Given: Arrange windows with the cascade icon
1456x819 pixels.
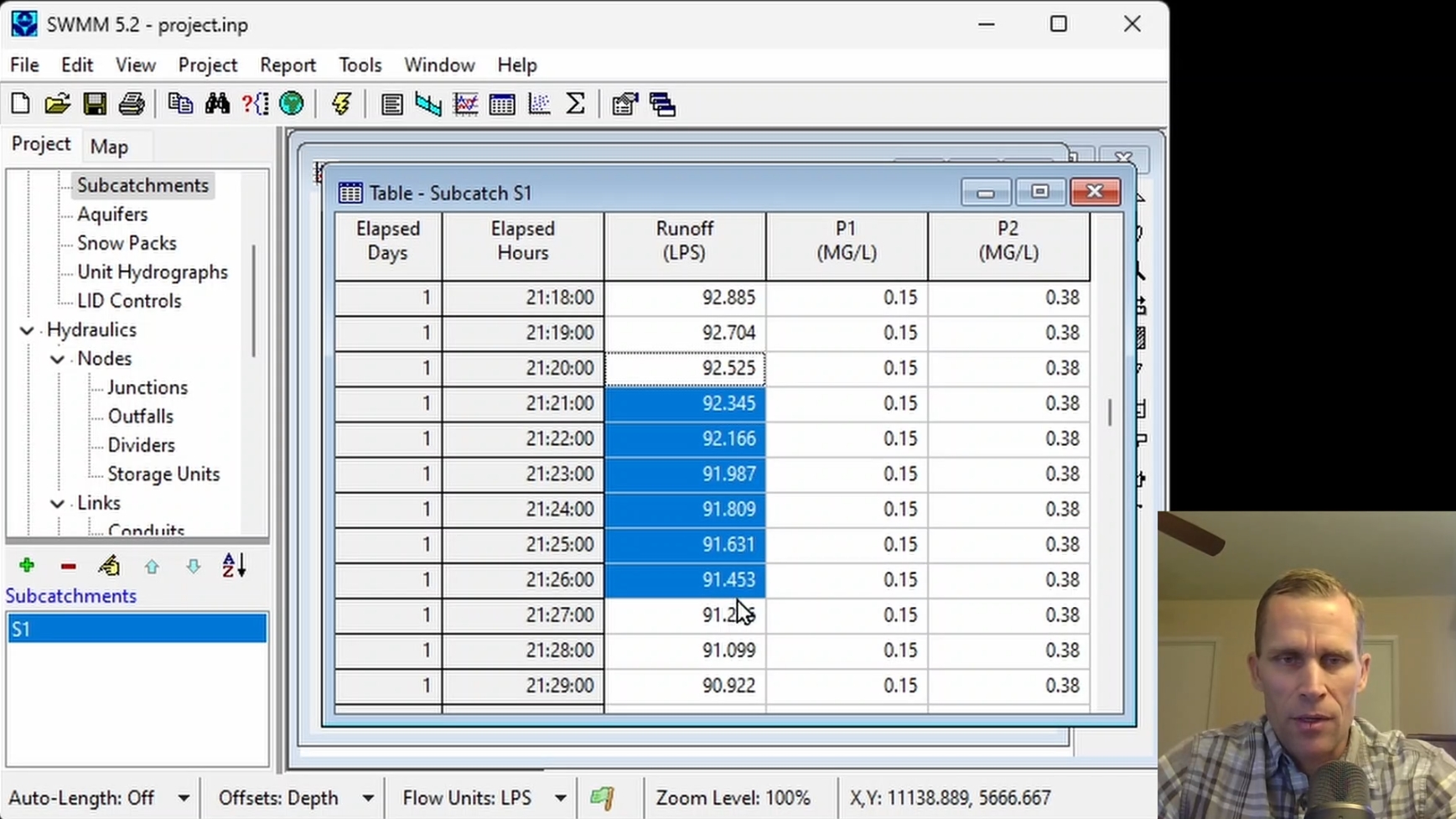Looking at the screenshot, I should (x=662, y=104).
